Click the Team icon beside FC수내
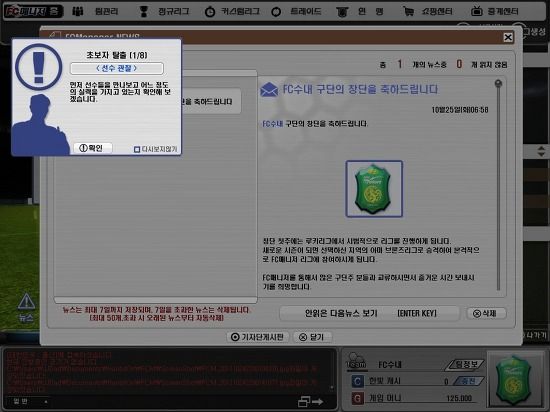 [x=356, y=361]
